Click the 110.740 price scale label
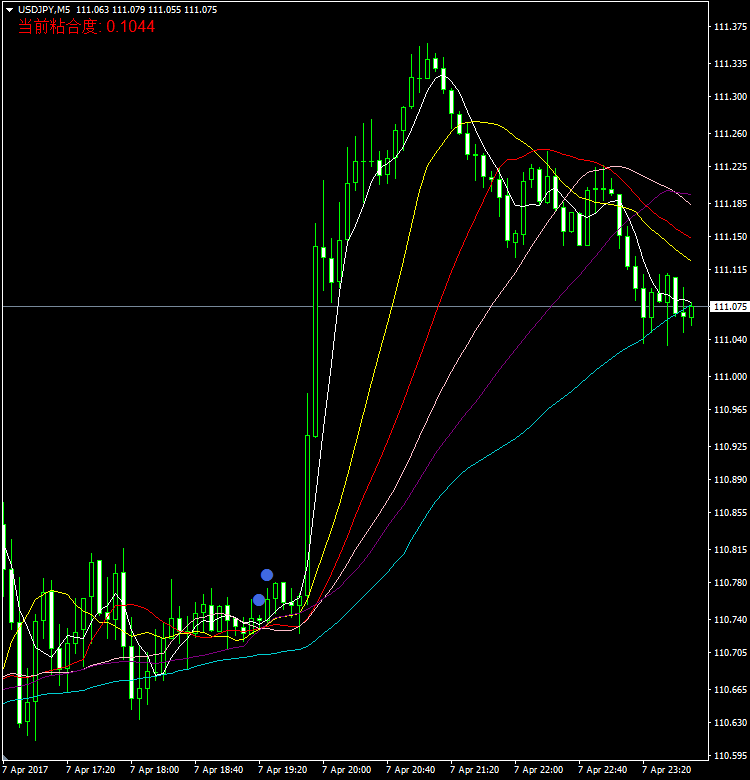The width and height of the screenshot is (750, 780). click(730, 620)
